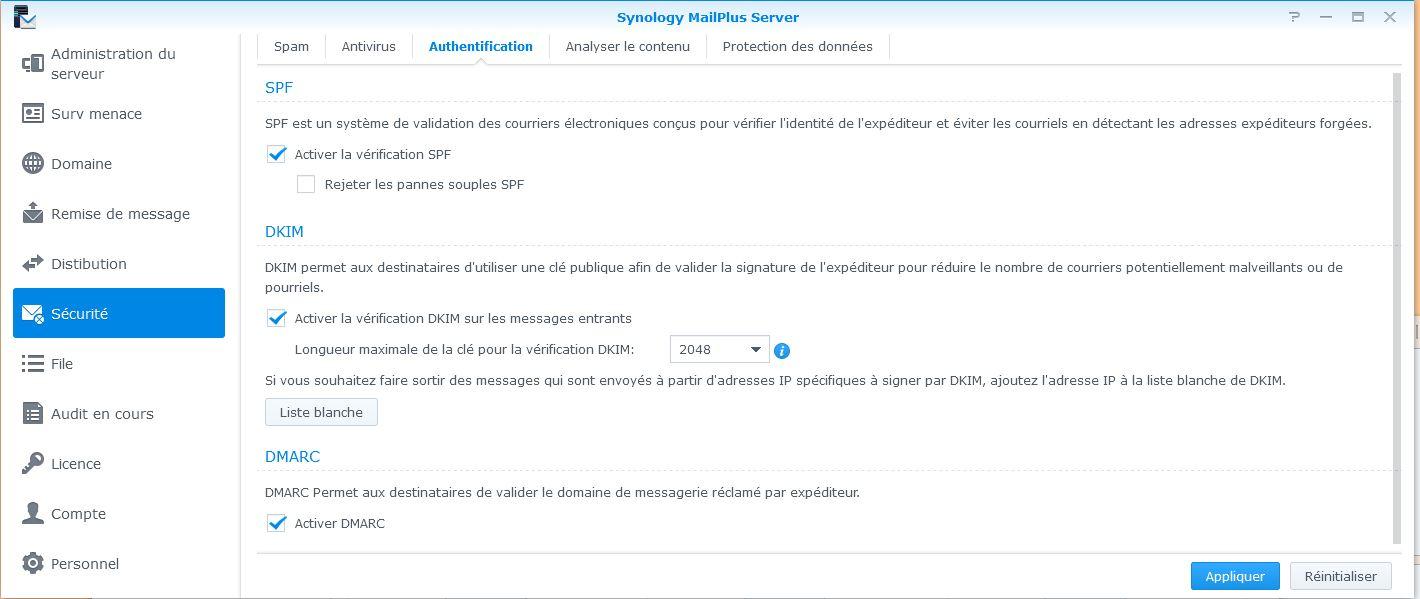1420x599 pixels.
Task: Open Surv menace icon in sidebar
Action: coord(33,113)
